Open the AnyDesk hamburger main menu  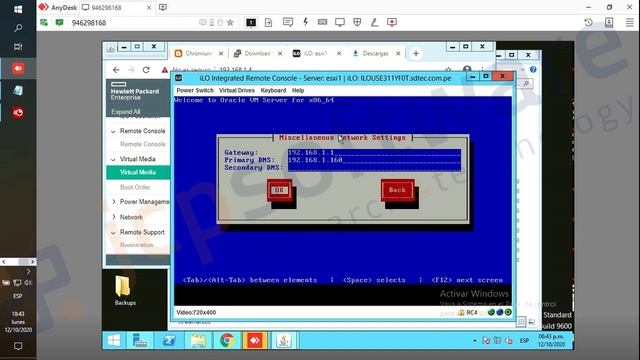click(x=630, y=22)
